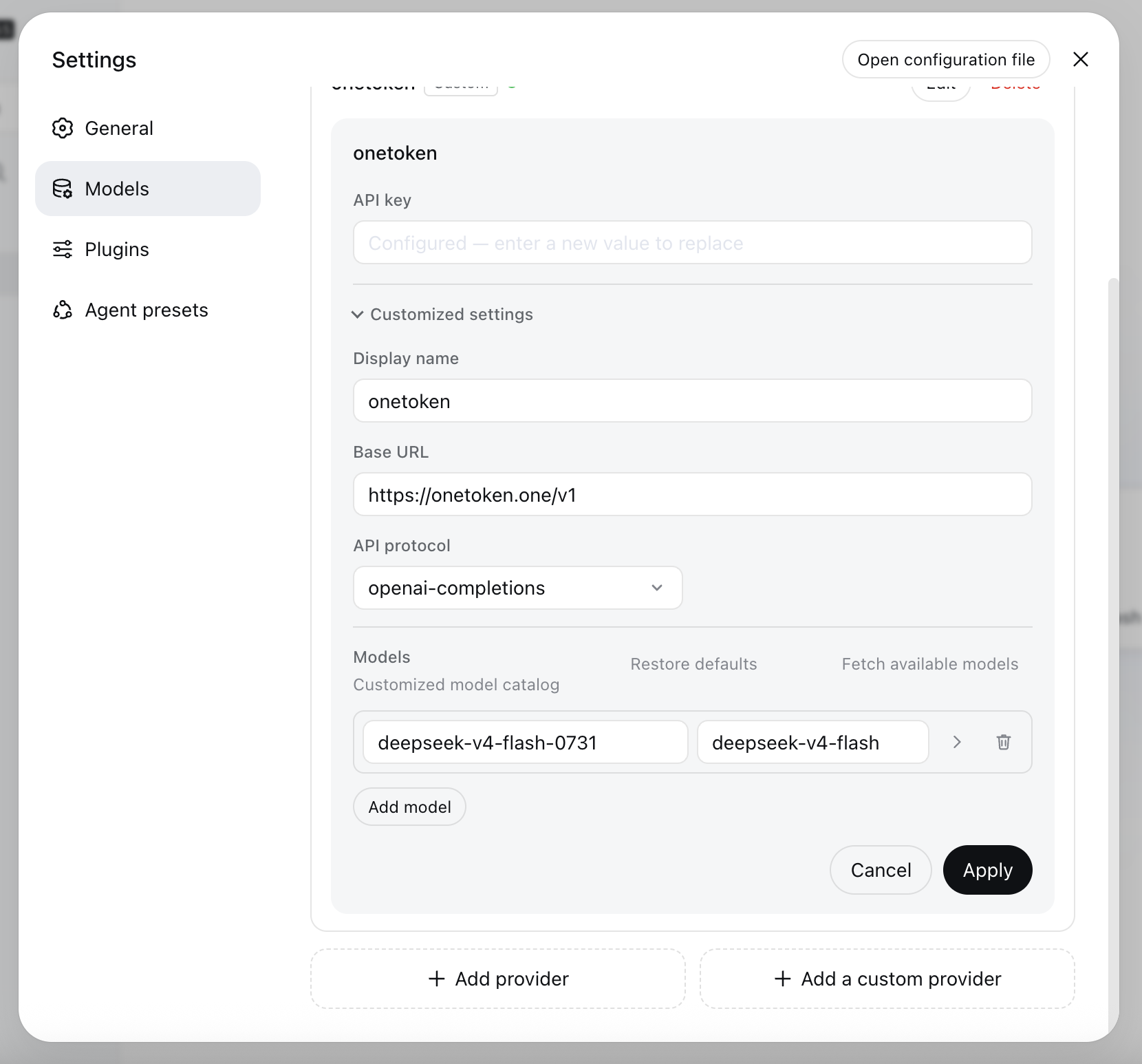The height and width of the screenshot is (1064, 1142).
Task: Go to Agent presets section
Action: [148, 310]
